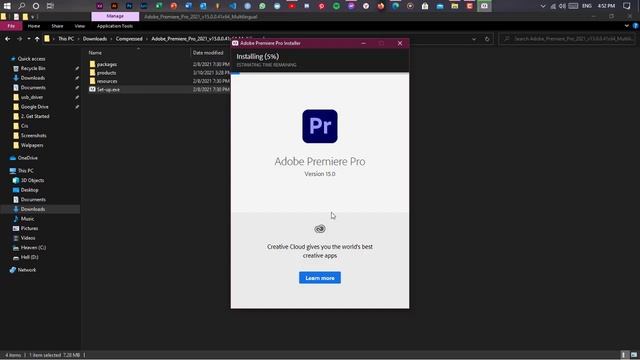Go back in Explorer navigation
Viewport: 640px width, 360px height.
[x=7, y=39]
